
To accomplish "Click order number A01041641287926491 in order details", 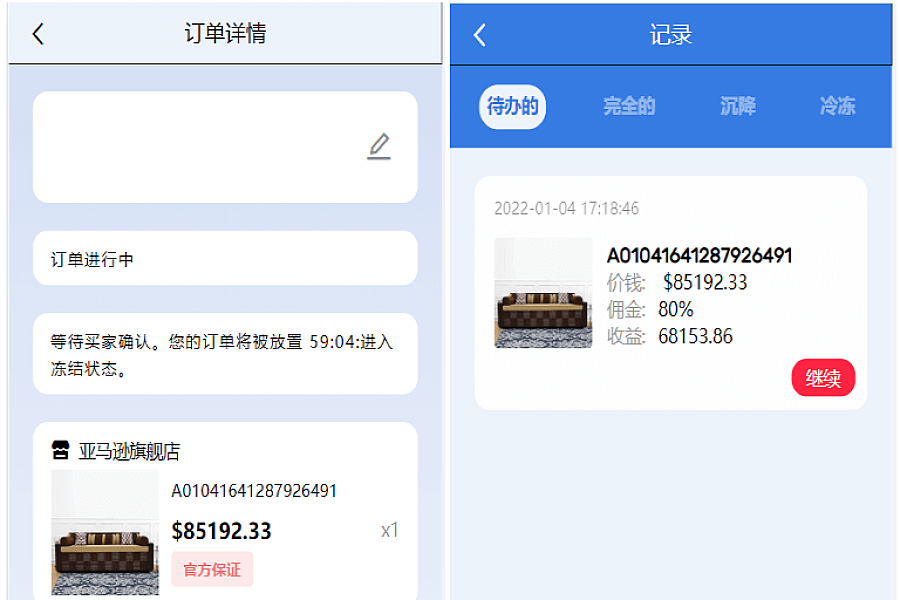I will (254, 491).
